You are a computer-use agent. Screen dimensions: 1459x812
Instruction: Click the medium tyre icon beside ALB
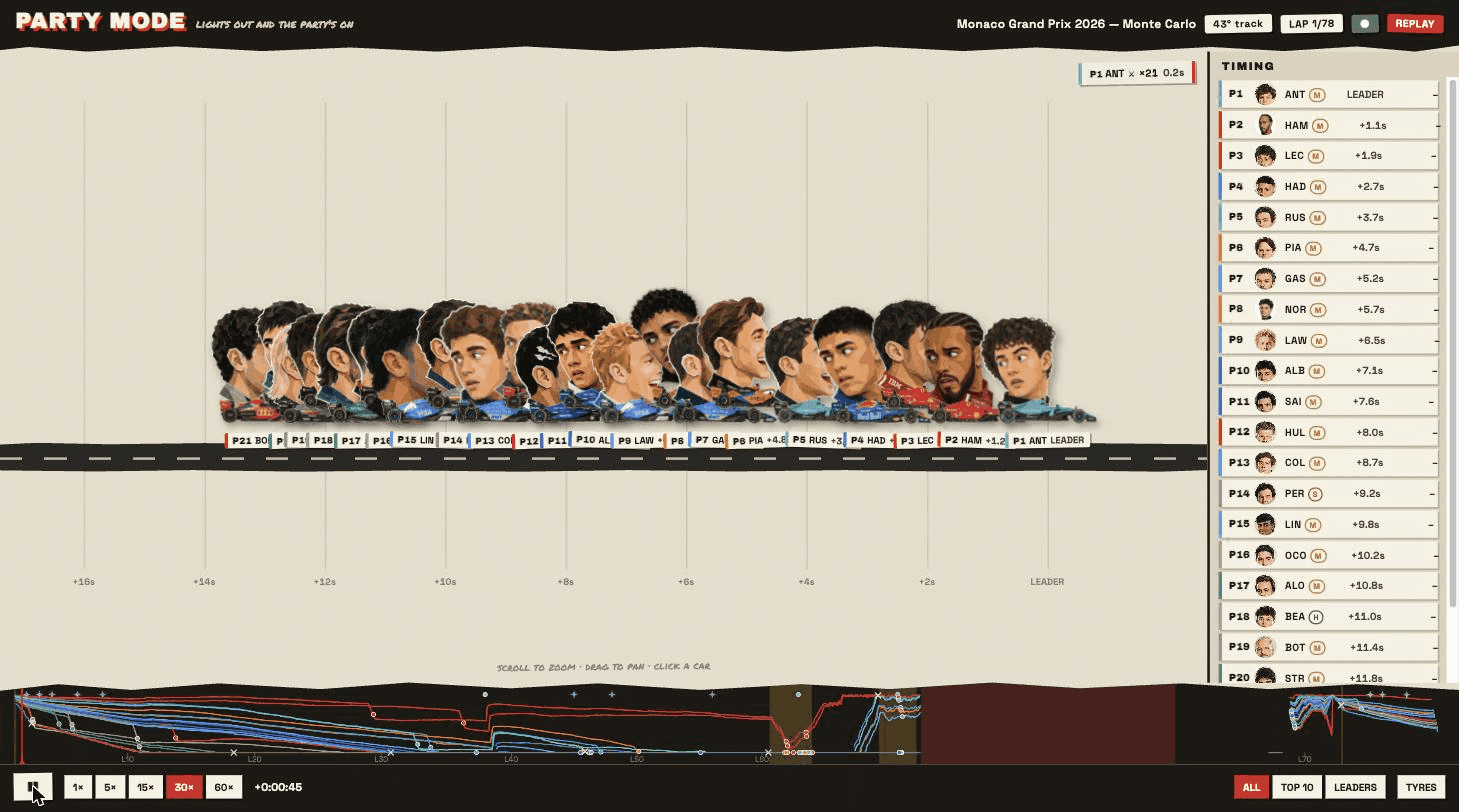pos(1316,371)
